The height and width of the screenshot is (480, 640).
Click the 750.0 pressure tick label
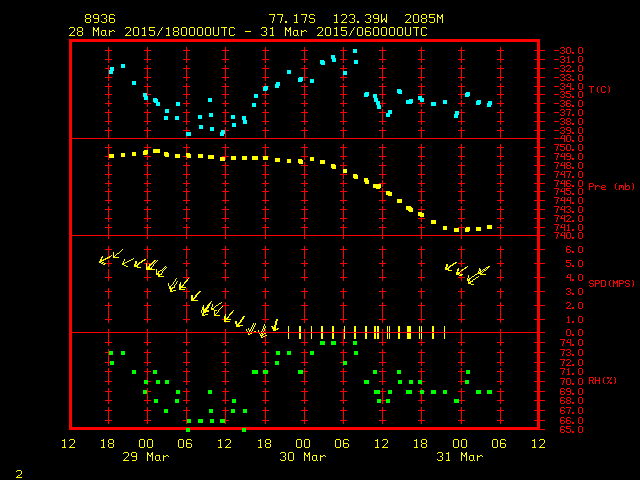tap(568, 148)
